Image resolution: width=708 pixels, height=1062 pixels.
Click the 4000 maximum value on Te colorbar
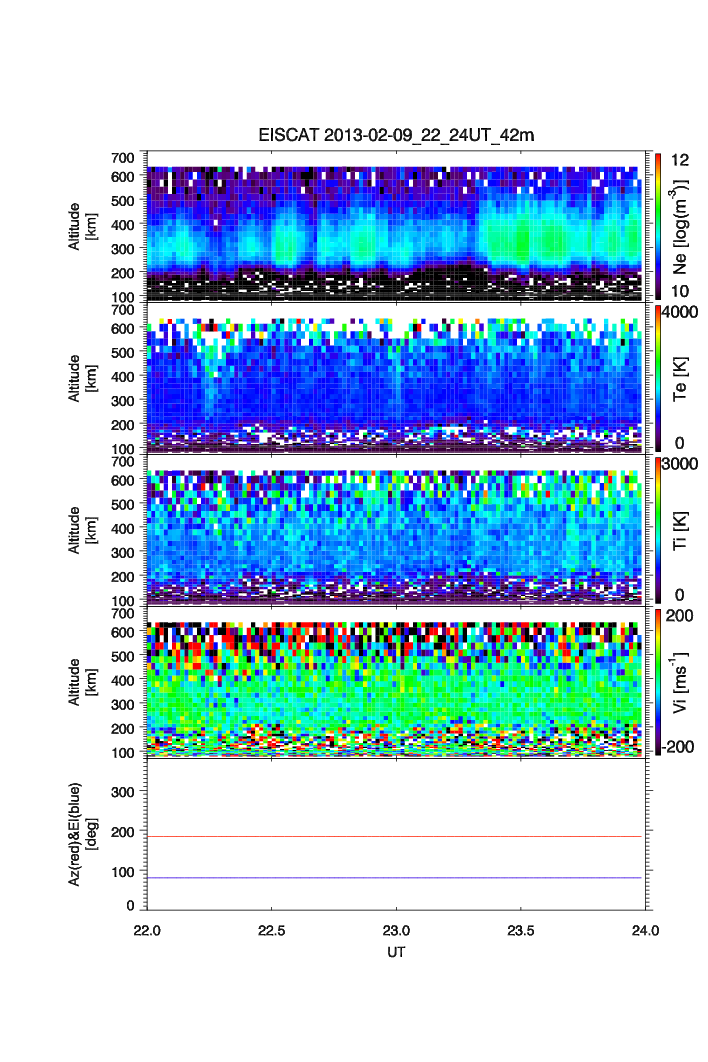click(680, 312)
